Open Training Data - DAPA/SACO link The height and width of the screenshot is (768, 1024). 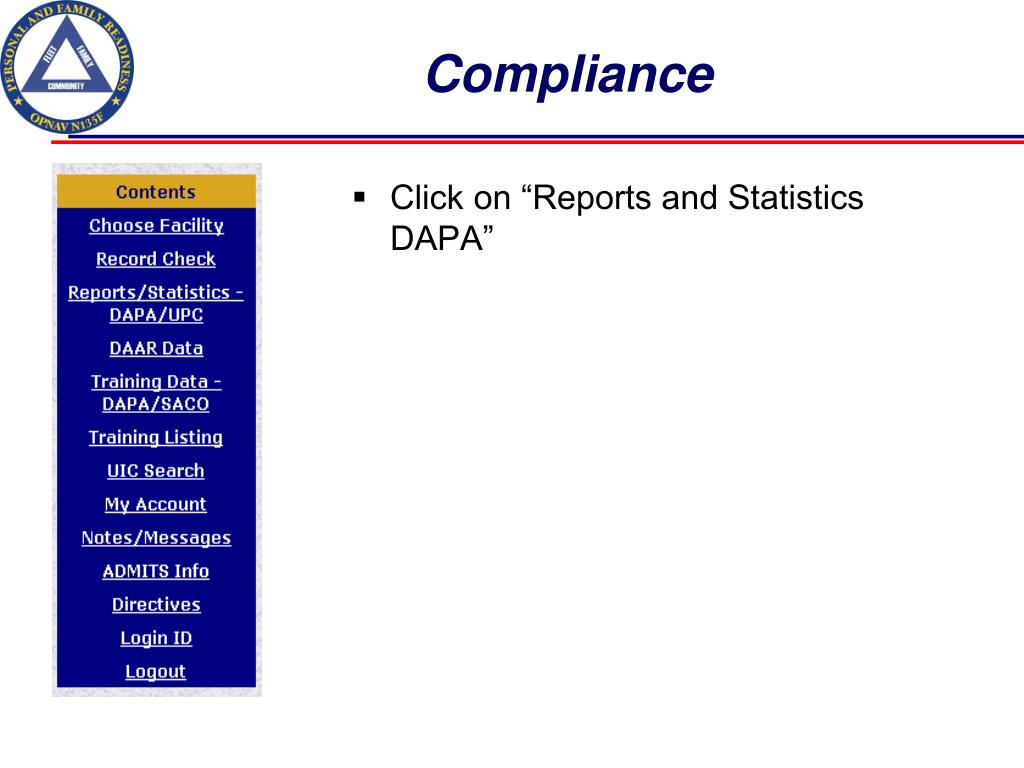click(156, 392)
